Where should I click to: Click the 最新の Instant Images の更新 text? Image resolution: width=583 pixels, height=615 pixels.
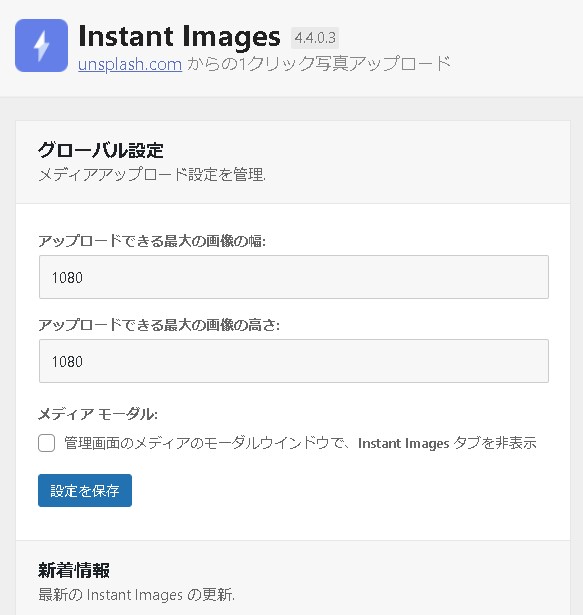pyautogui.click(x=137, y=595)
